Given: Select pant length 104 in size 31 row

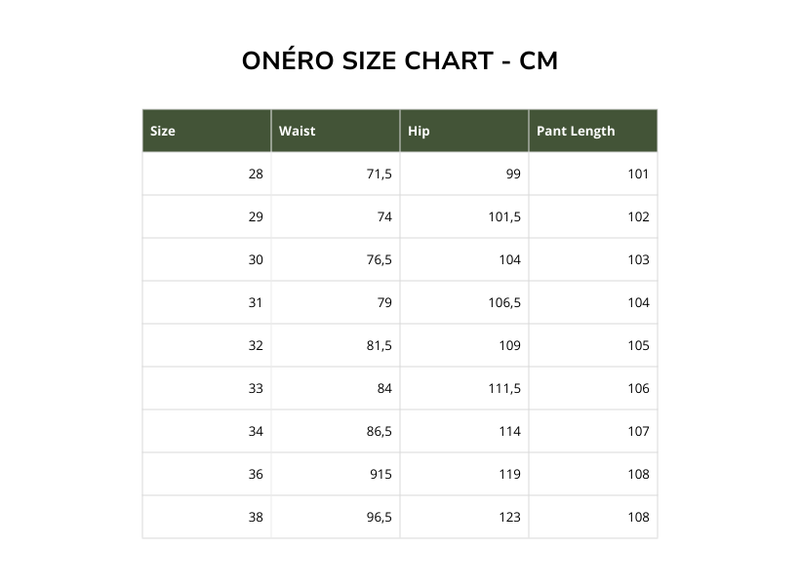Looking at the screenshot, I should click(638, 303).
